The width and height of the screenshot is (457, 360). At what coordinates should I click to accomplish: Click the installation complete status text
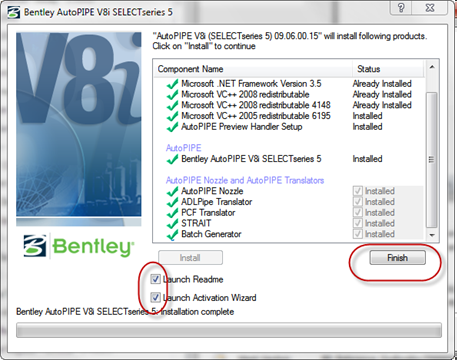(125, 312)
